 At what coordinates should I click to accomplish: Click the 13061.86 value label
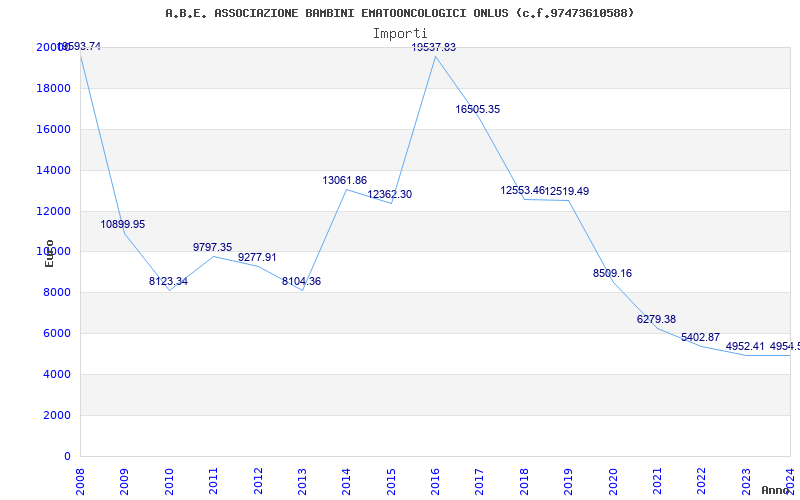(344, 181)
